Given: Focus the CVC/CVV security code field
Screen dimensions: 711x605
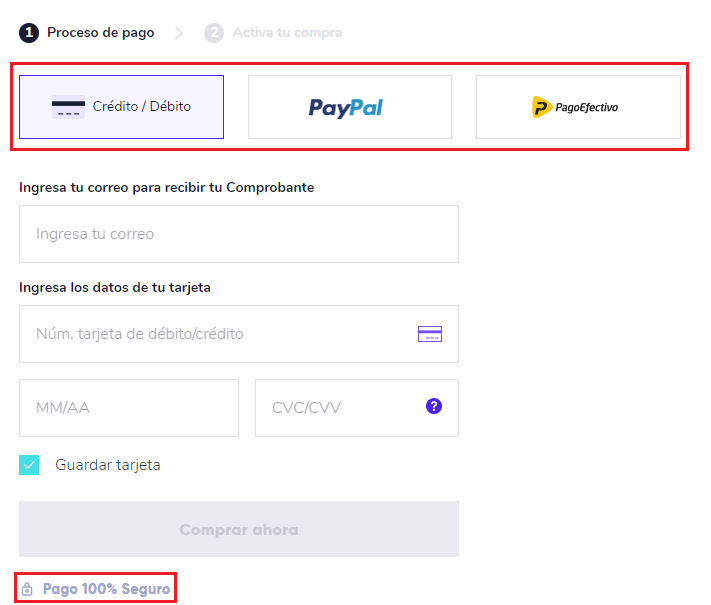Looking at the screenshot, I should pyautogui.click(x=357, y=408).
